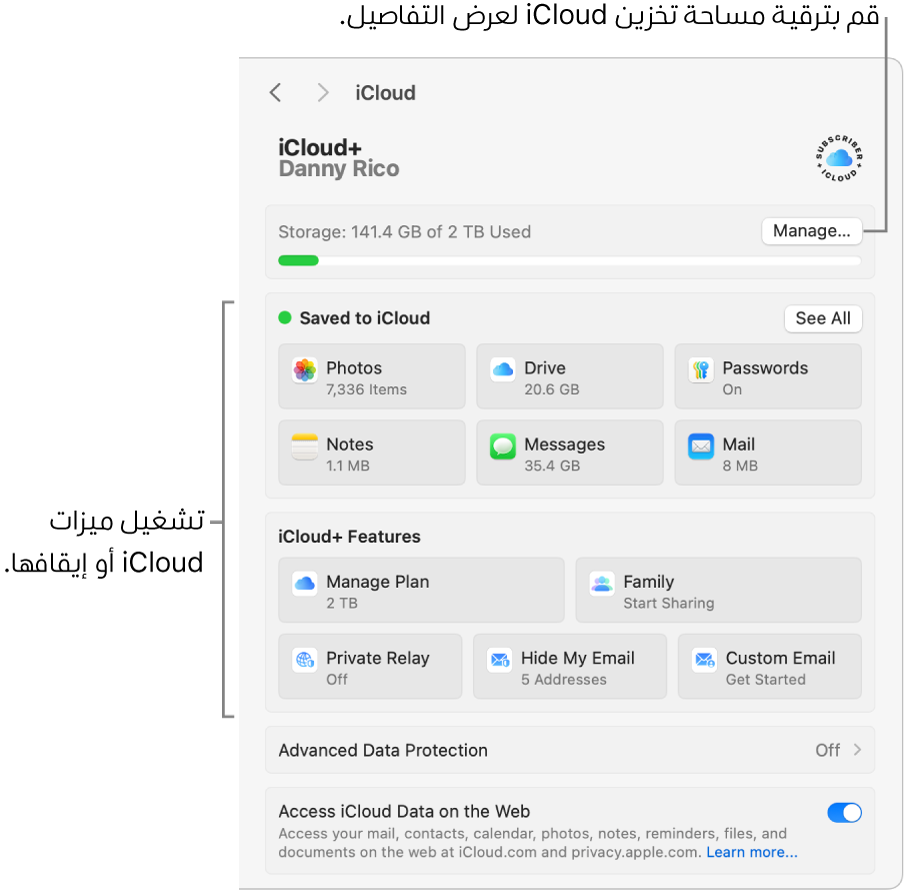The image size is (904, 891).
Task: Click the iCloud Drive cloud icon
Action: point(503,371)
